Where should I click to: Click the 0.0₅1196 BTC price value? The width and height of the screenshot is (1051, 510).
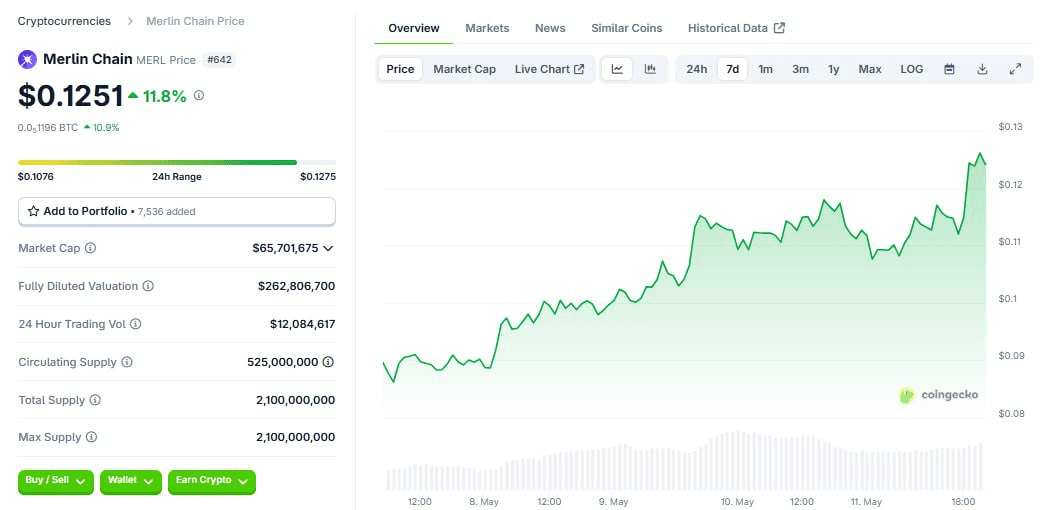(x=48, y=127)
